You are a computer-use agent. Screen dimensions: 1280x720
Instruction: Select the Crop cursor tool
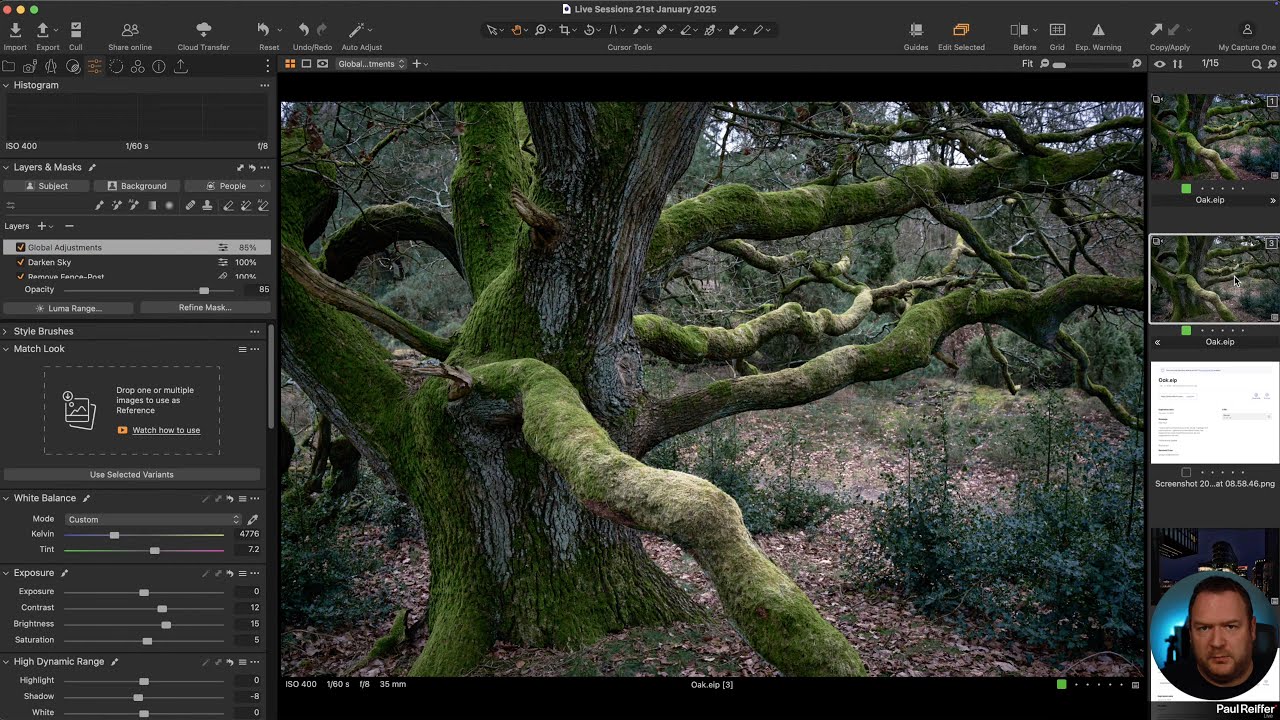pos(565,30)
